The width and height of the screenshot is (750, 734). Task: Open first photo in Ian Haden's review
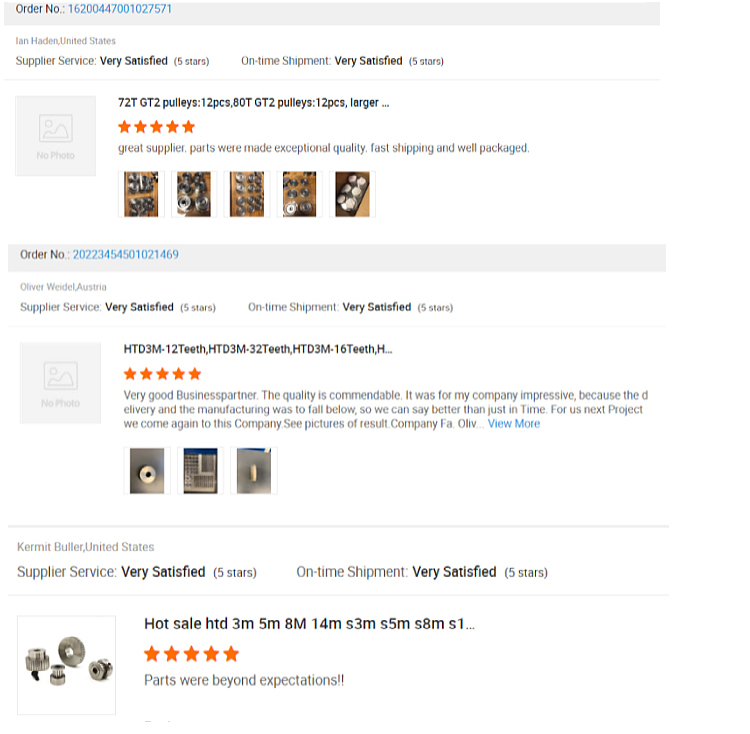click(141, 194)
